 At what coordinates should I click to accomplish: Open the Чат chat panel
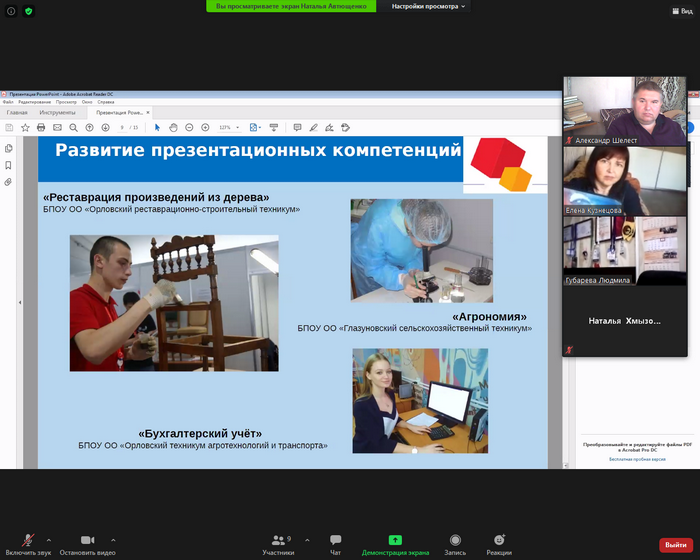(x=336, y=543)
